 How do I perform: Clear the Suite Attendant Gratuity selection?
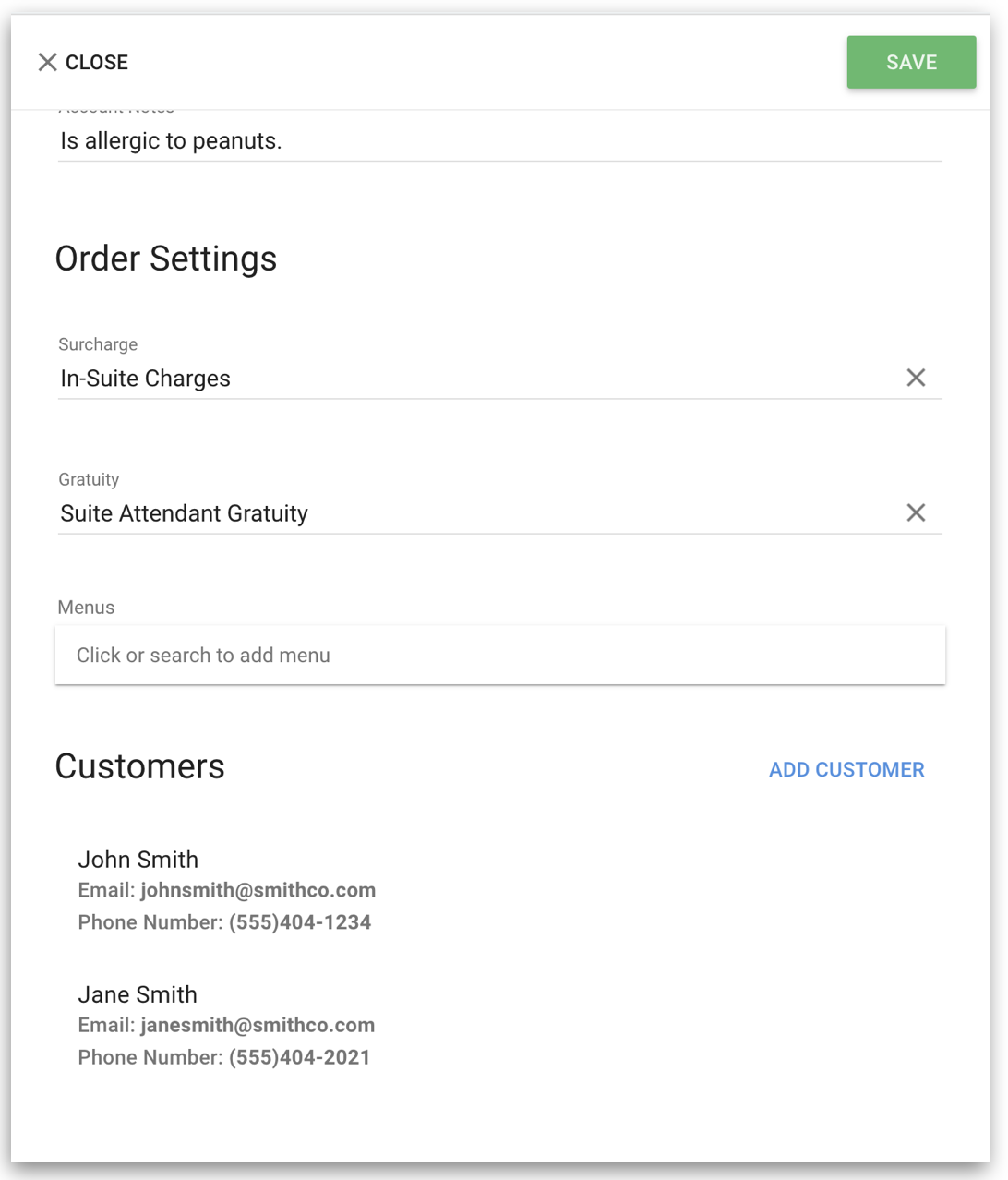pos(916,512)
